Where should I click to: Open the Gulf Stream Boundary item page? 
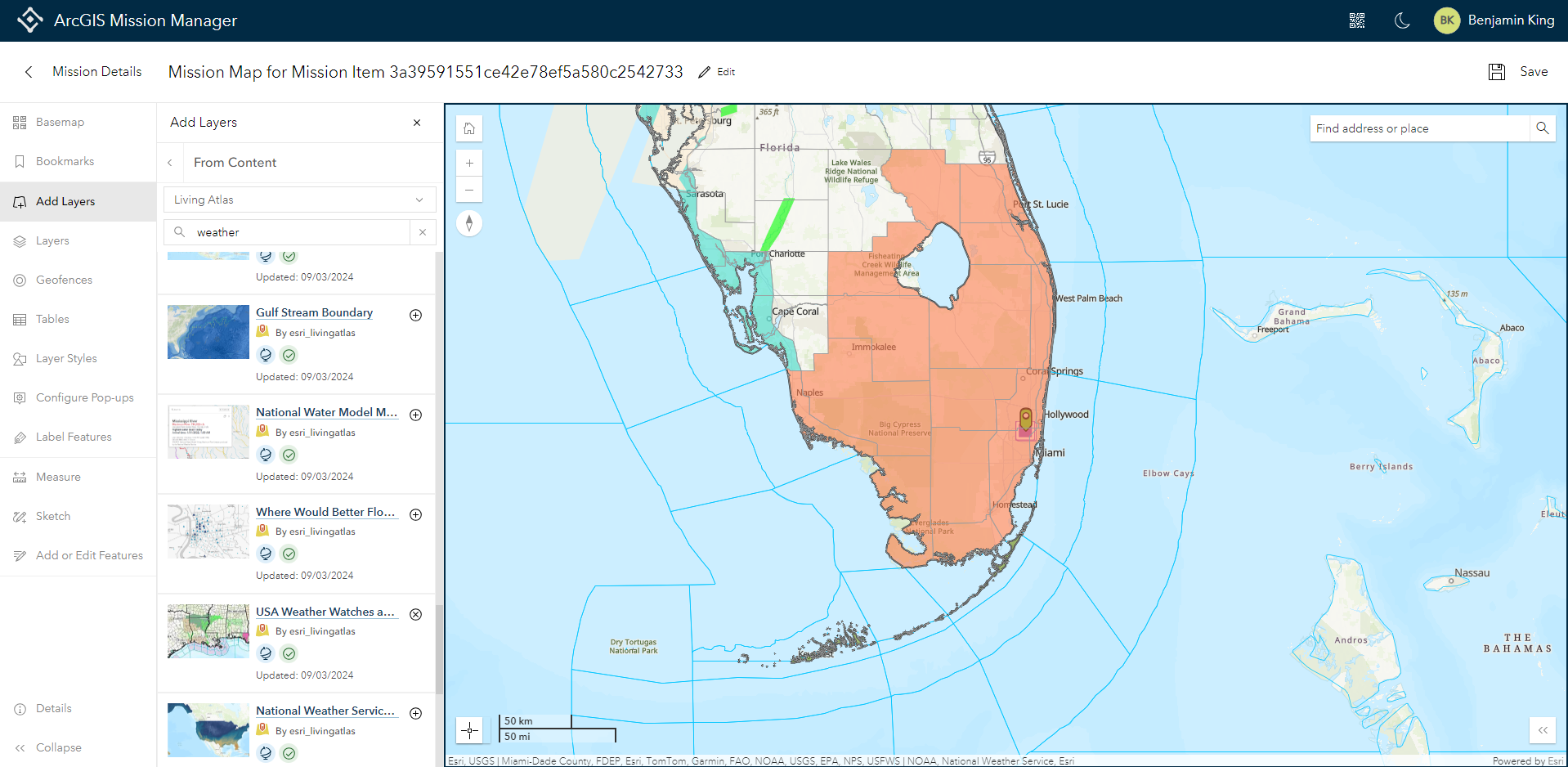(313, 312)
